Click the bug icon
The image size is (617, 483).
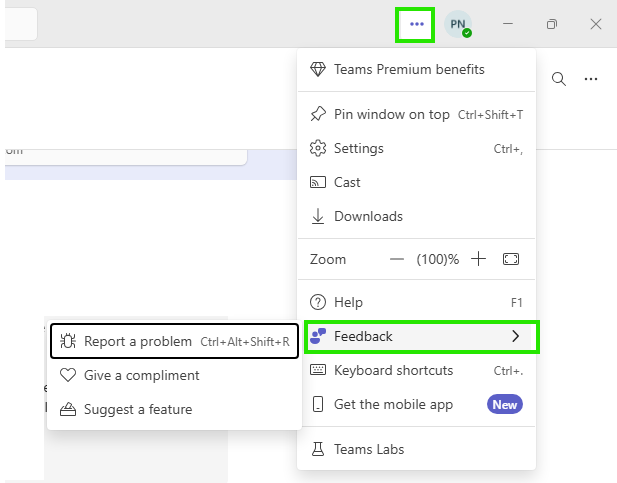[68, 341]
